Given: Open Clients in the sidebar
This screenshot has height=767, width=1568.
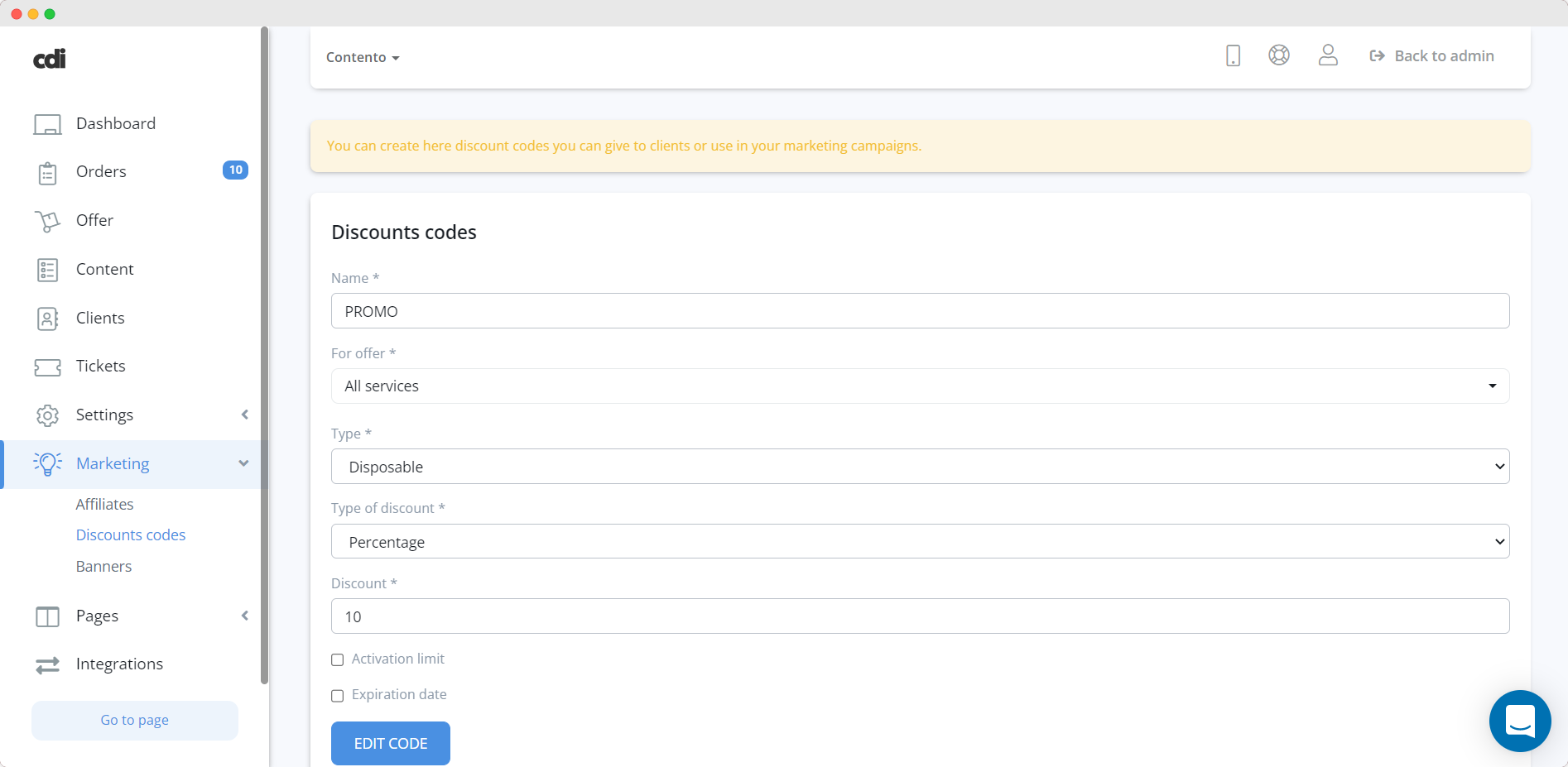Looking at the screenshot, I should tap(100, 318).
